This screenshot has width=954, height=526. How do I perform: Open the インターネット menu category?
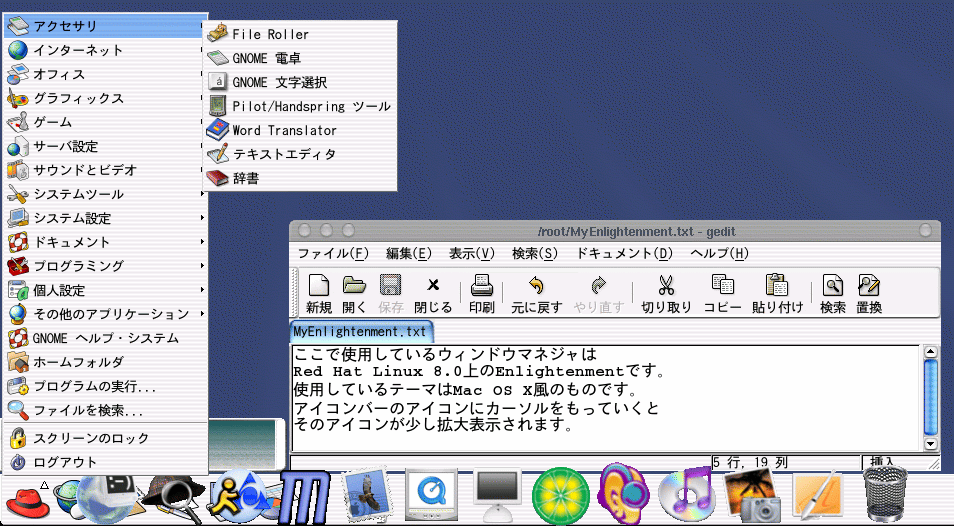(105, 50)
